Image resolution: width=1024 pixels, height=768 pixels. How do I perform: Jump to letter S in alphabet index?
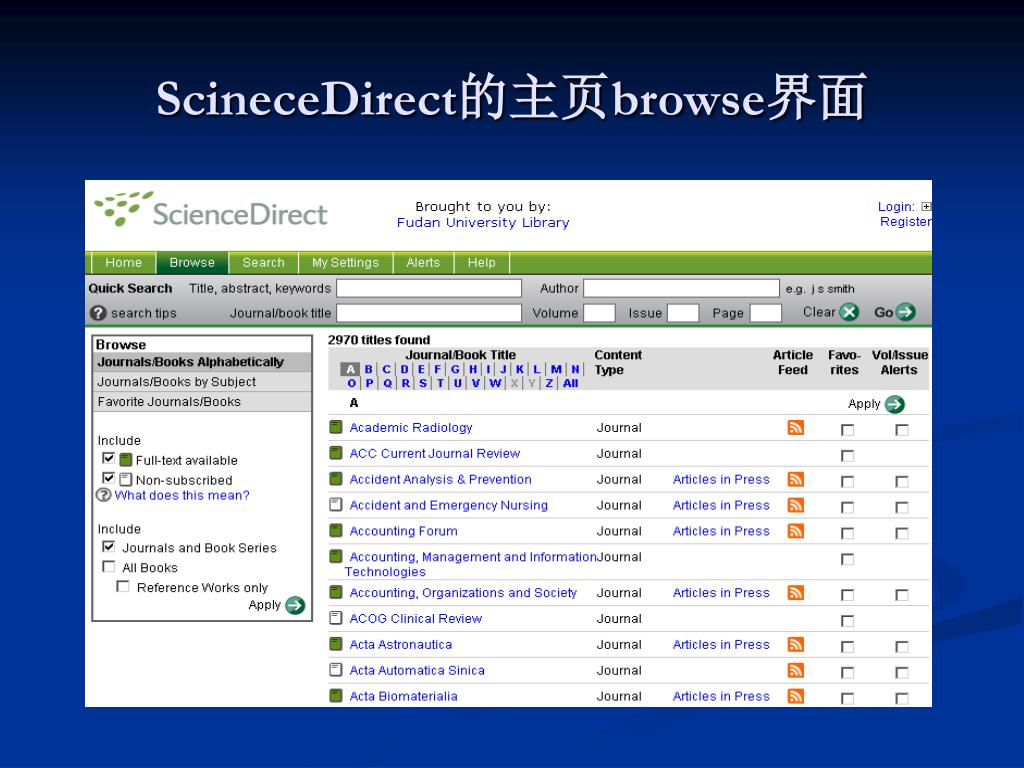(x=423, y=383)
